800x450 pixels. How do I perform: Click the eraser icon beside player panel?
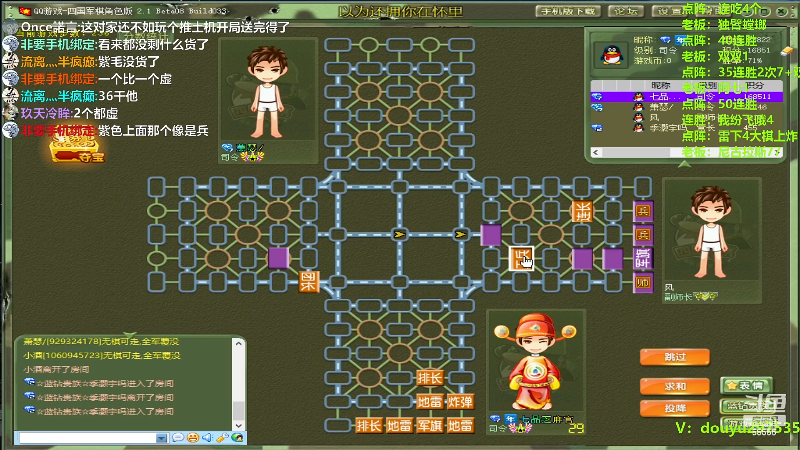coord(787,51)
